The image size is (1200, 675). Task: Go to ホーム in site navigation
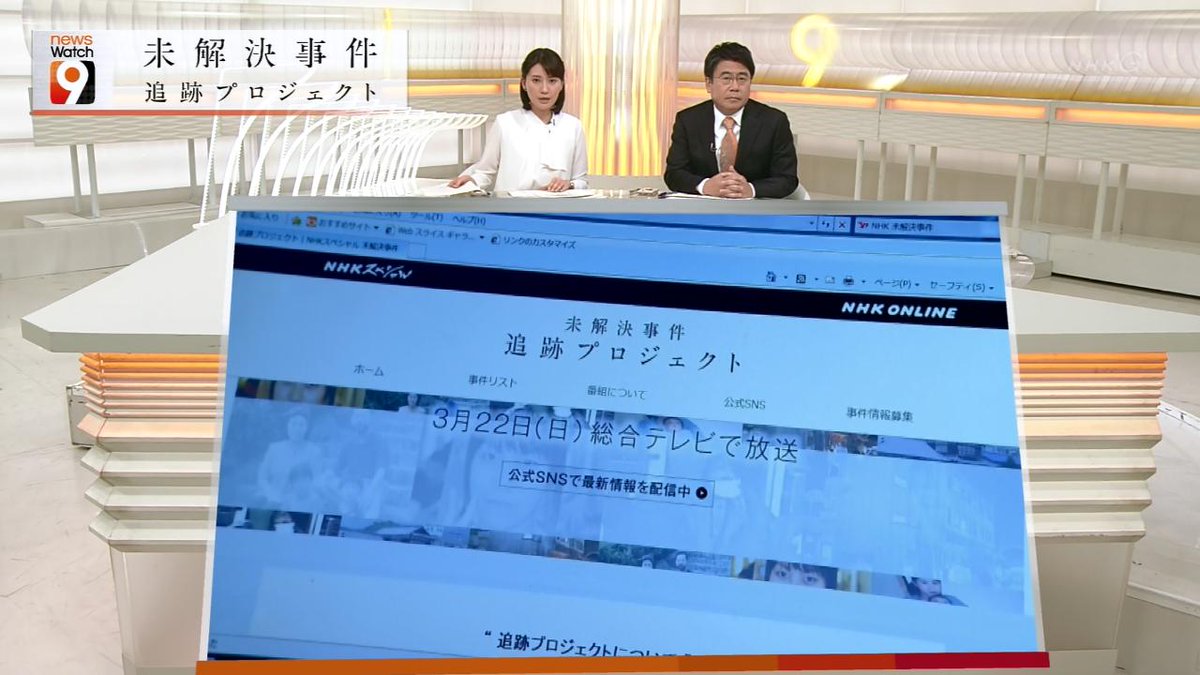(x=368, y=370)
